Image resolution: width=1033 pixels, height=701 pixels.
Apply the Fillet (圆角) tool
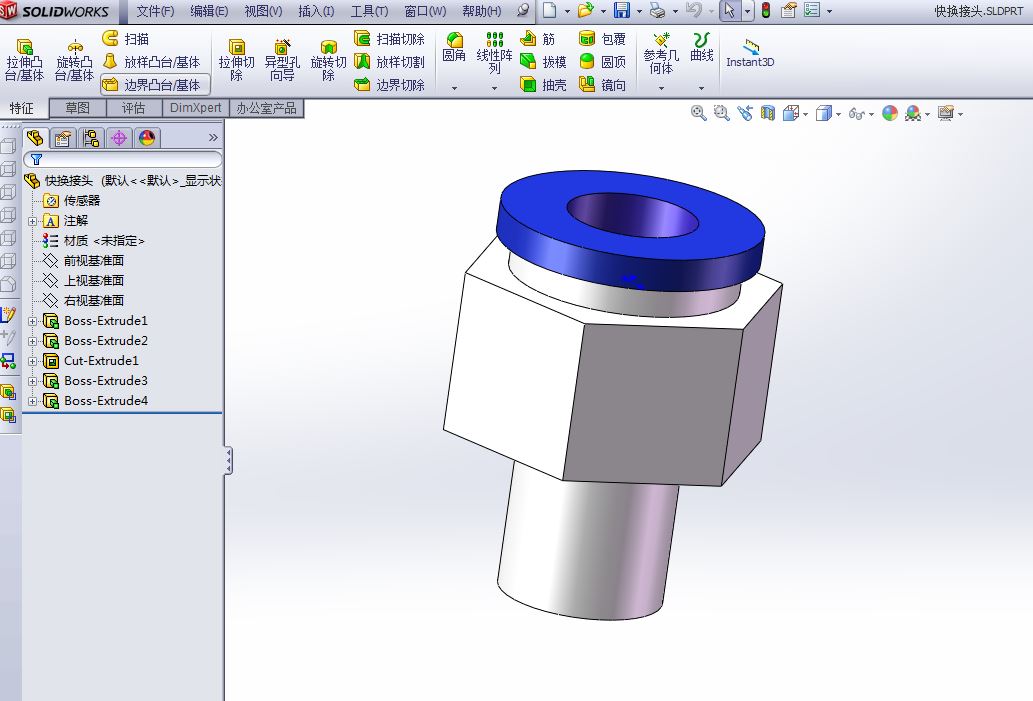(454, 47)
